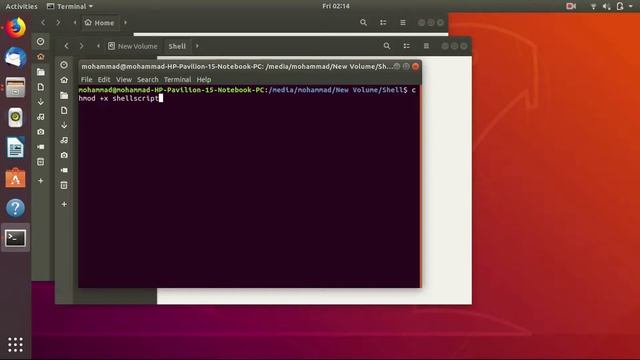
Task: Open Ubuntu Software from the dock
Action: pyautogui.click(x=16, y=178)
